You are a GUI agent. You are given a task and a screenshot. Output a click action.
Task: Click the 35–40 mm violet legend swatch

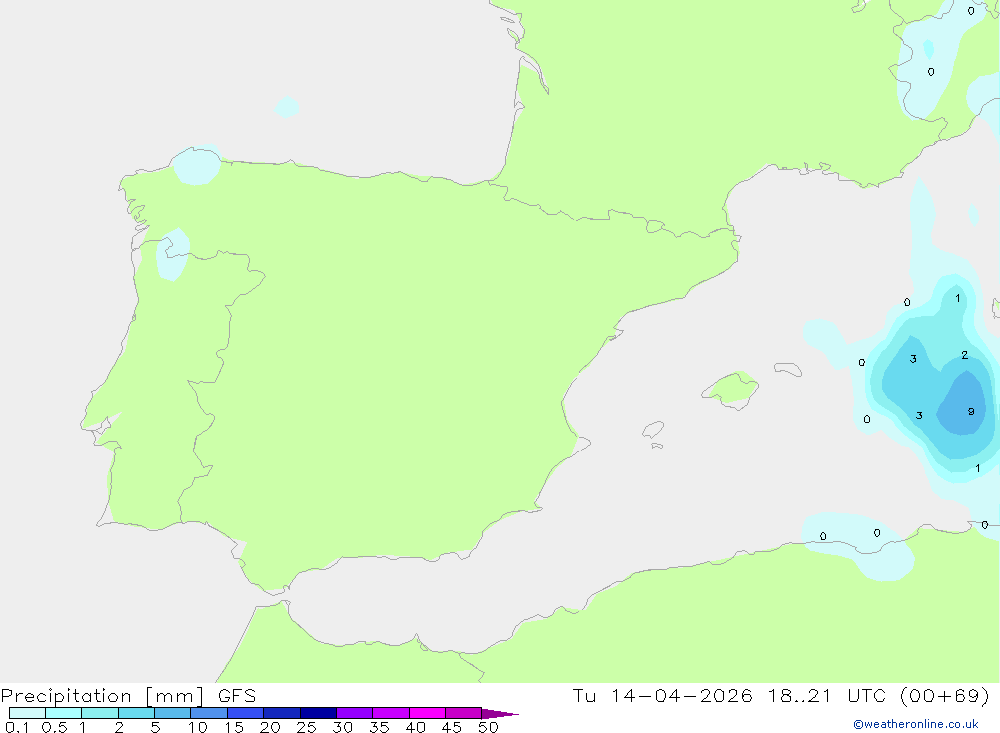[x=390, y=713]
